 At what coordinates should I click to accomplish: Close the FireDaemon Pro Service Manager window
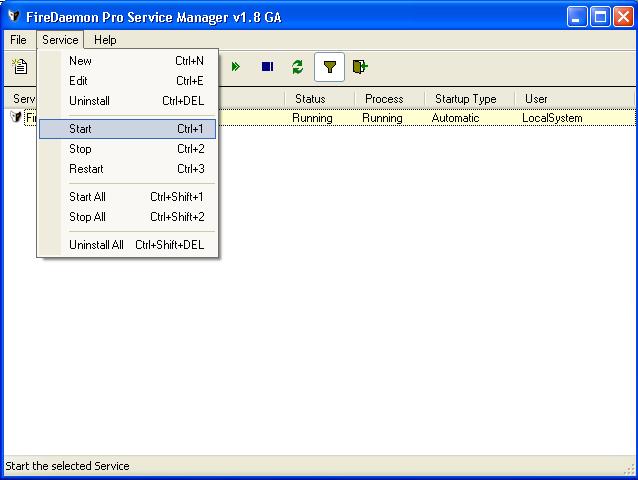[x=623, y=17]
